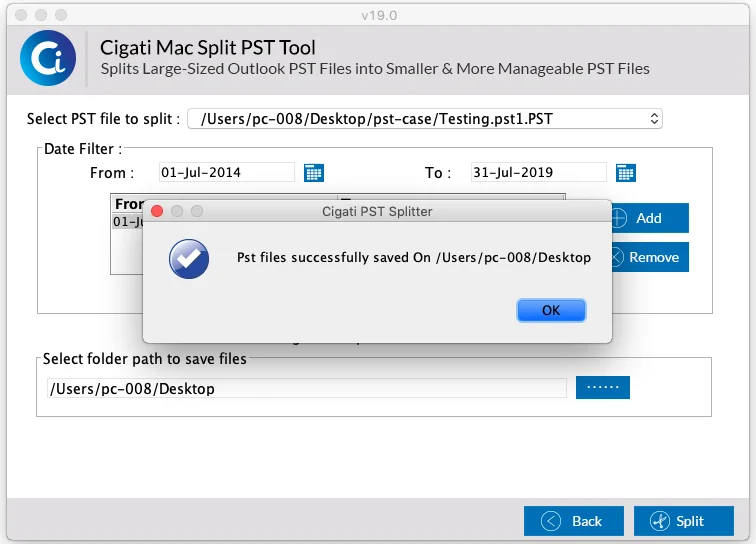
Task: Click the success message text in dialog
Action: coord(414,258)
